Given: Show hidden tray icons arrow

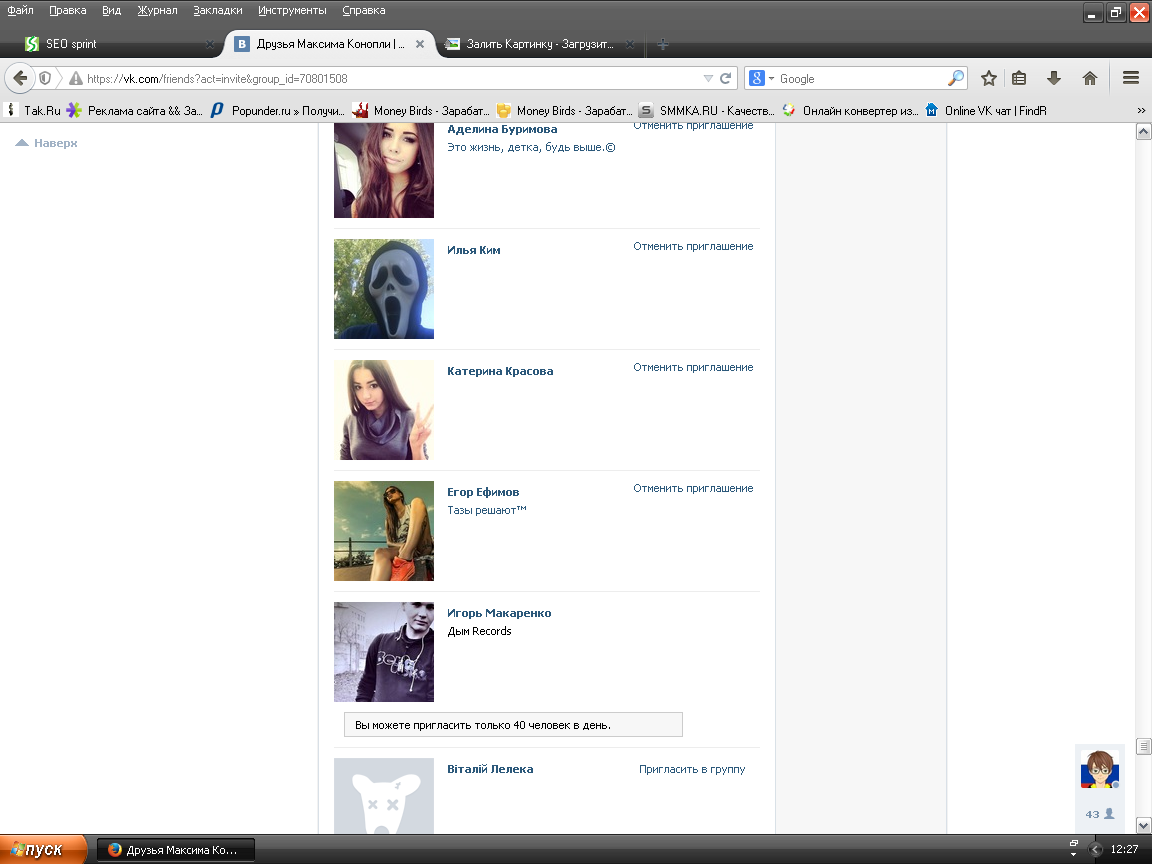Looking at the screenshot, I should [1095, 850].
